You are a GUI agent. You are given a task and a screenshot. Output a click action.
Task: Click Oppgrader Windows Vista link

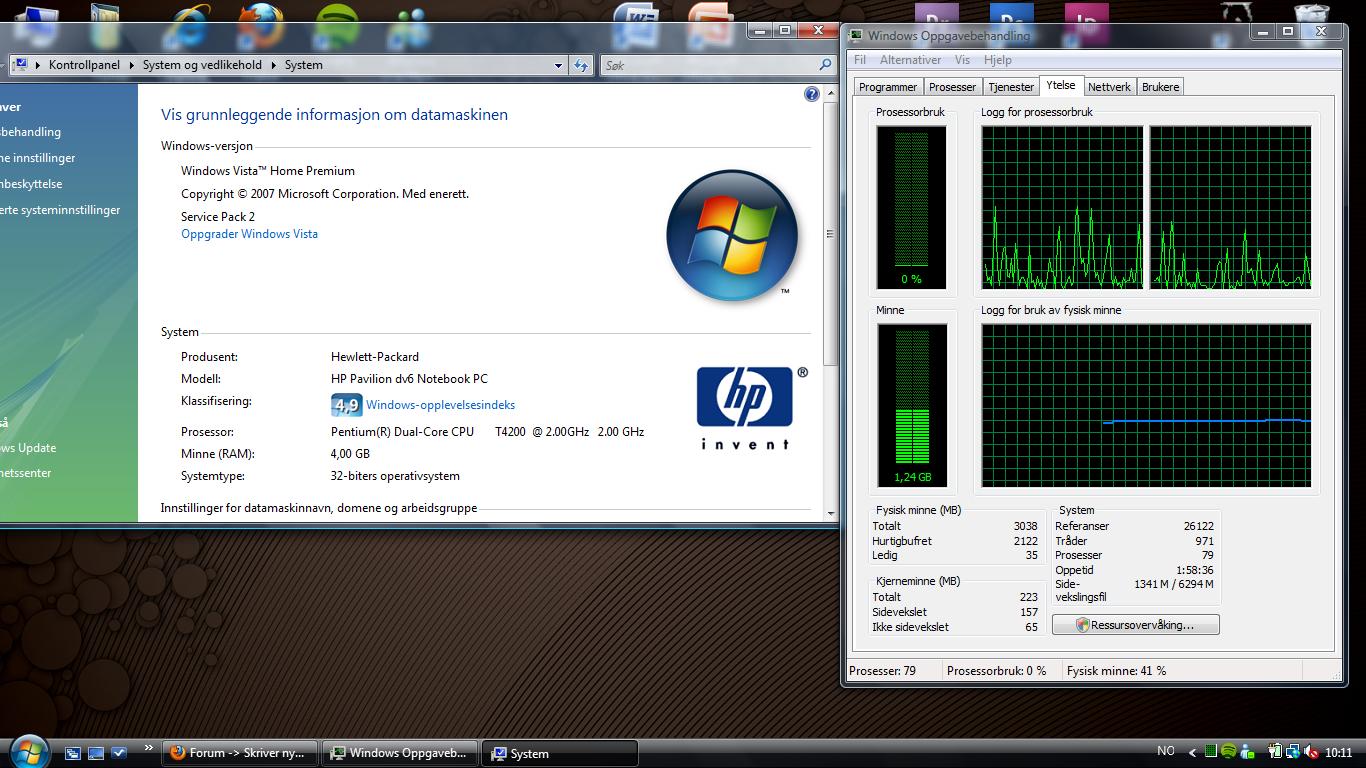[x=249, y=234]
